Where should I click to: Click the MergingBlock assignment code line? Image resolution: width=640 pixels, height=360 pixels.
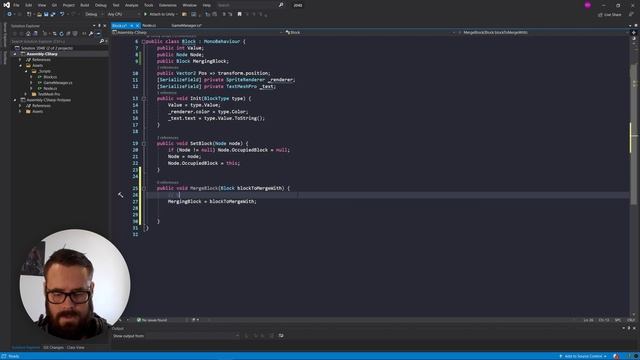pos(212,202)
